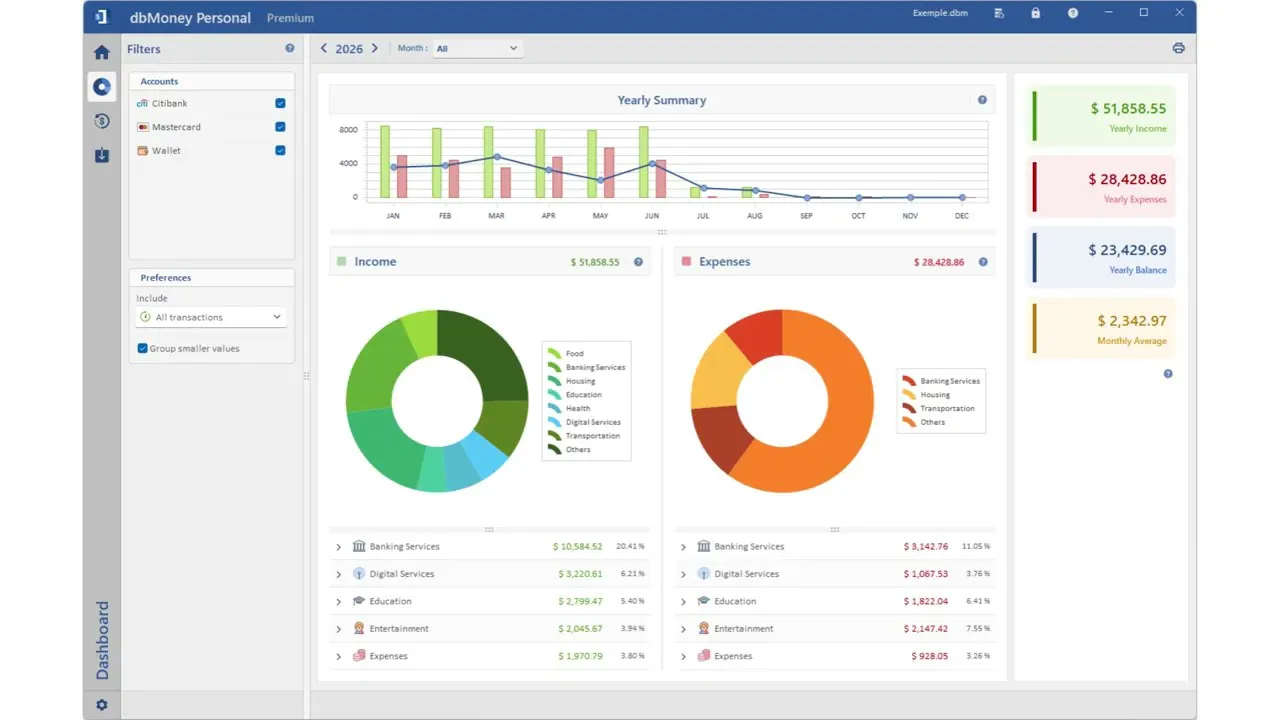Click the Monthly Average card
Screen dimensions: 1280x720
pos(1102,329)
